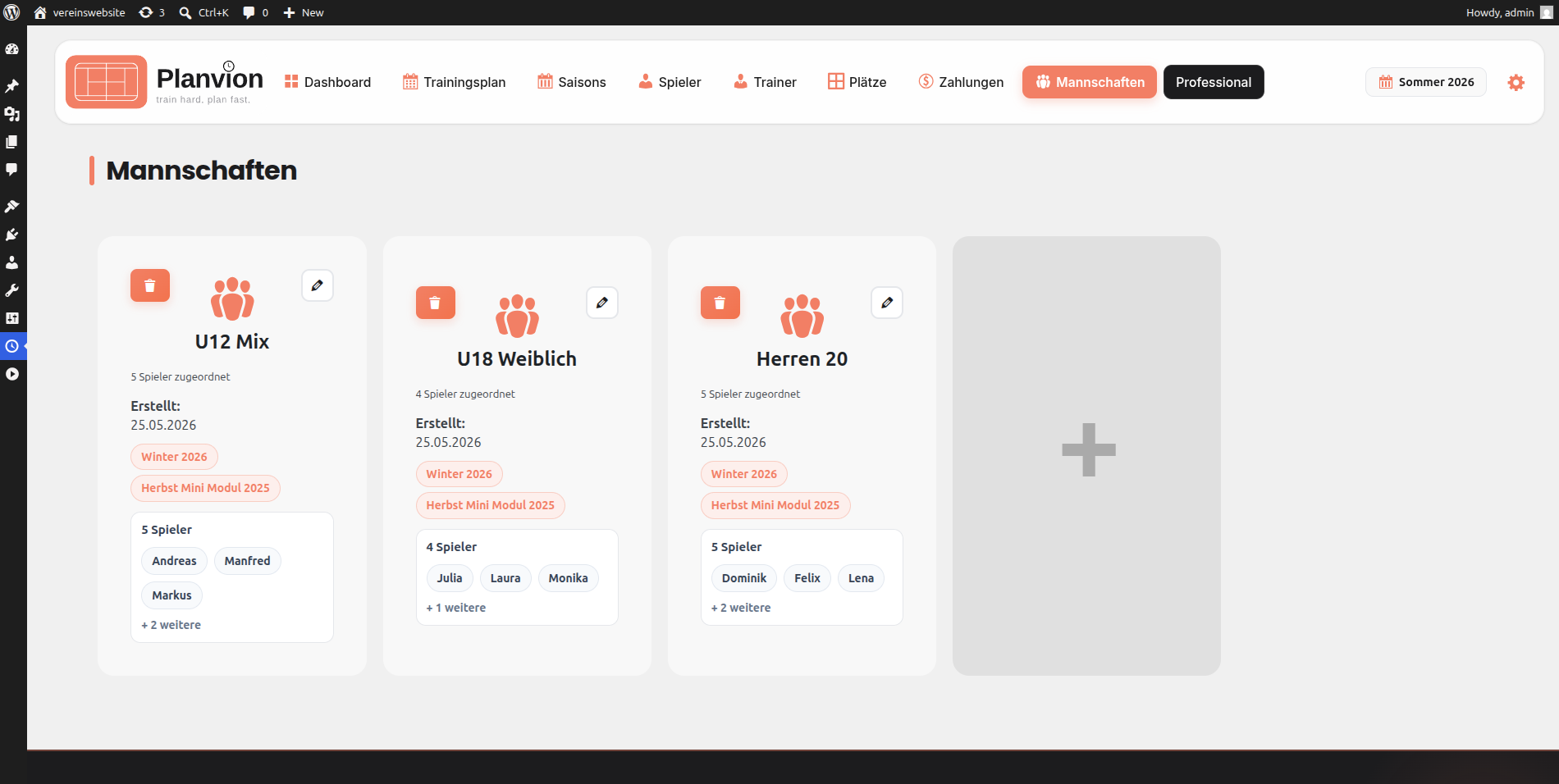Navigate to Trainer

[x=766, y=82]
